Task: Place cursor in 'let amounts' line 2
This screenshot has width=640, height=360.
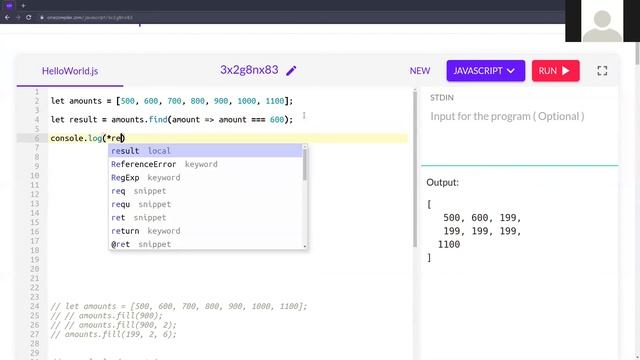Action: coord(171,101)
